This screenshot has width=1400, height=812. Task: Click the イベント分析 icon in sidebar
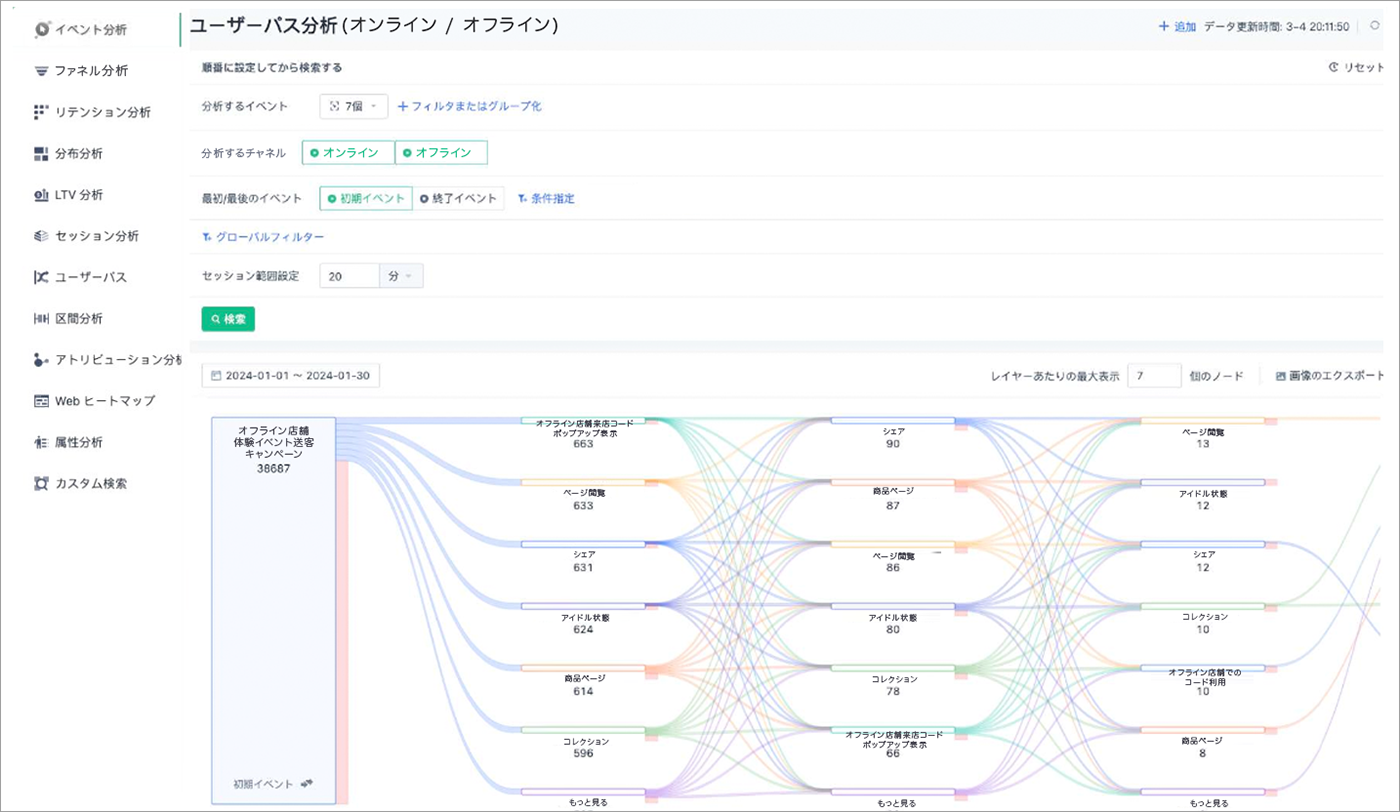(x=41, y=29)
